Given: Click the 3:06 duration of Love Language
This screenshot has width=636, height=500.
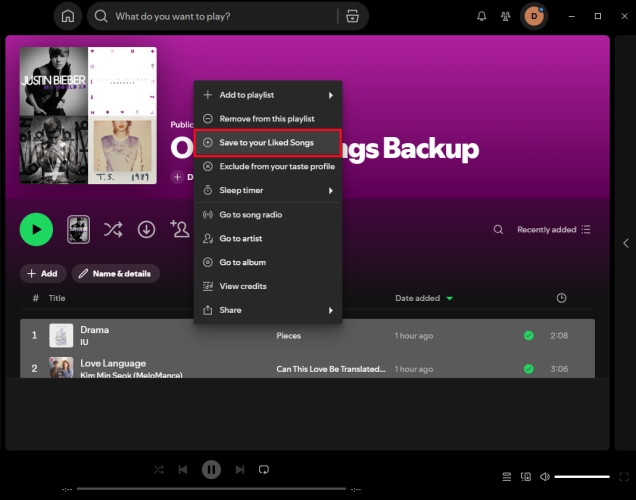Looking at the screenshot, I should pyautogui.click(x=559, y=369).
